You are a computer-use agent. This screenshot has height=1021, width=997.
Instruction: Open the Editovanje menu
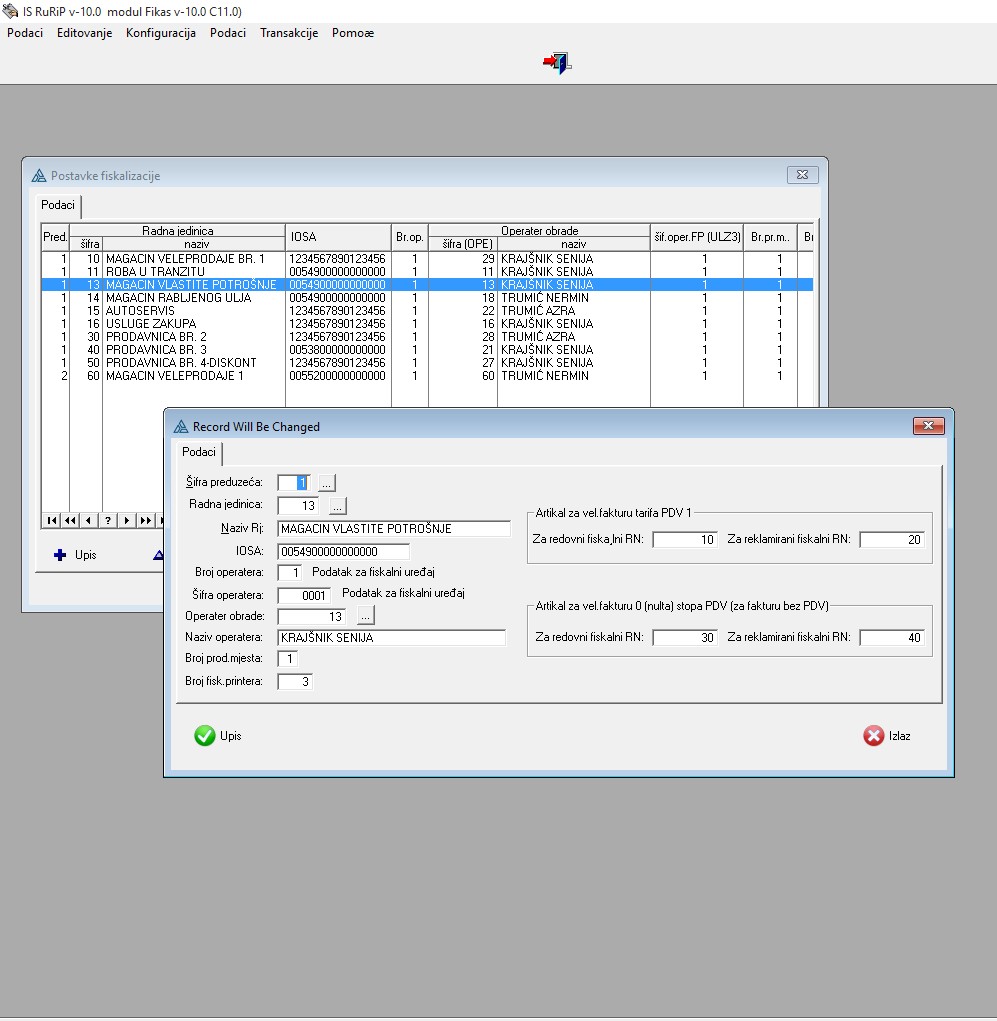pyautogui.click(x=84, y=33)
